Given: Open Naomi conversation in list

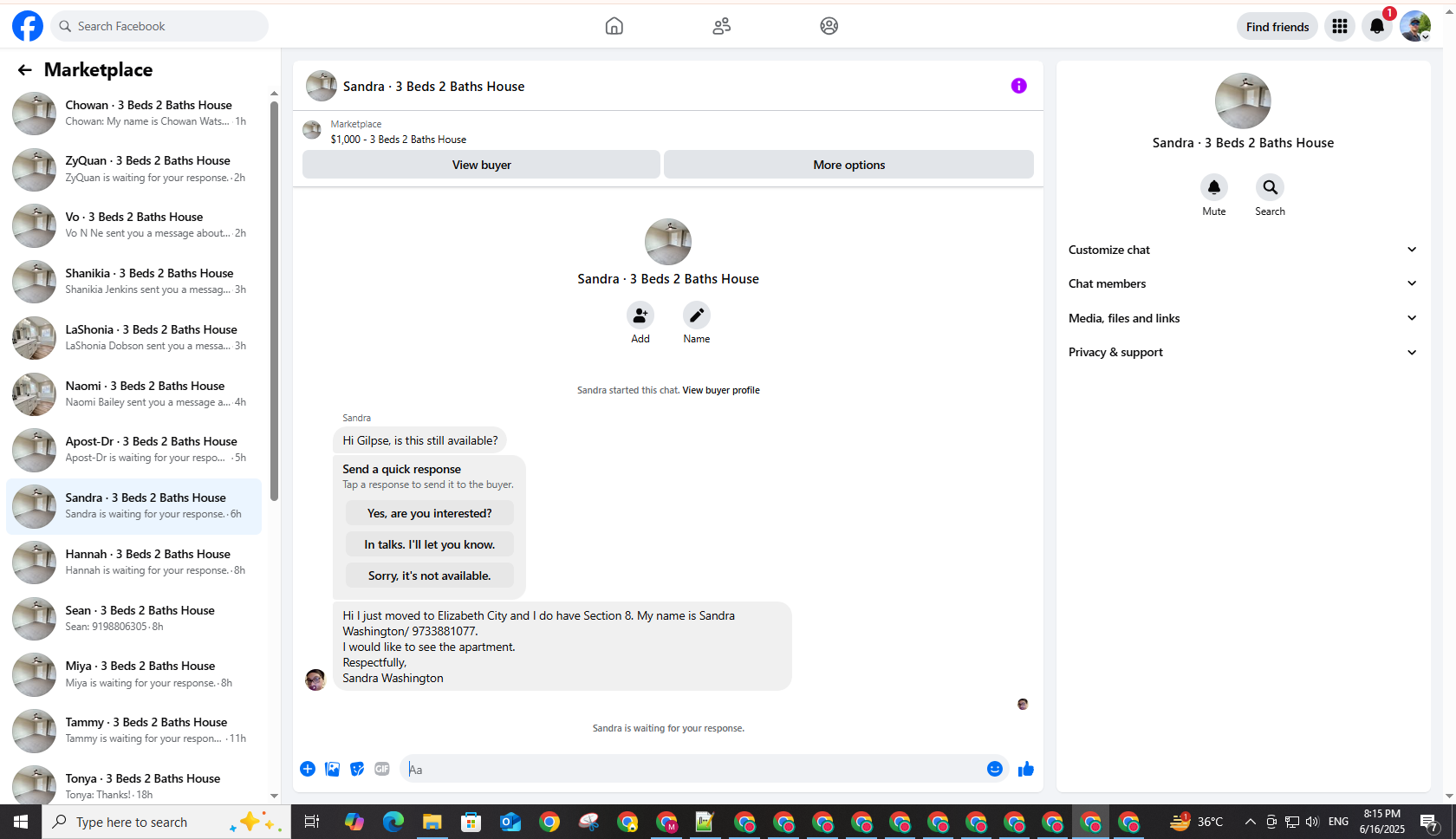Looking at the screenshot, I should (x=133, y=394).
